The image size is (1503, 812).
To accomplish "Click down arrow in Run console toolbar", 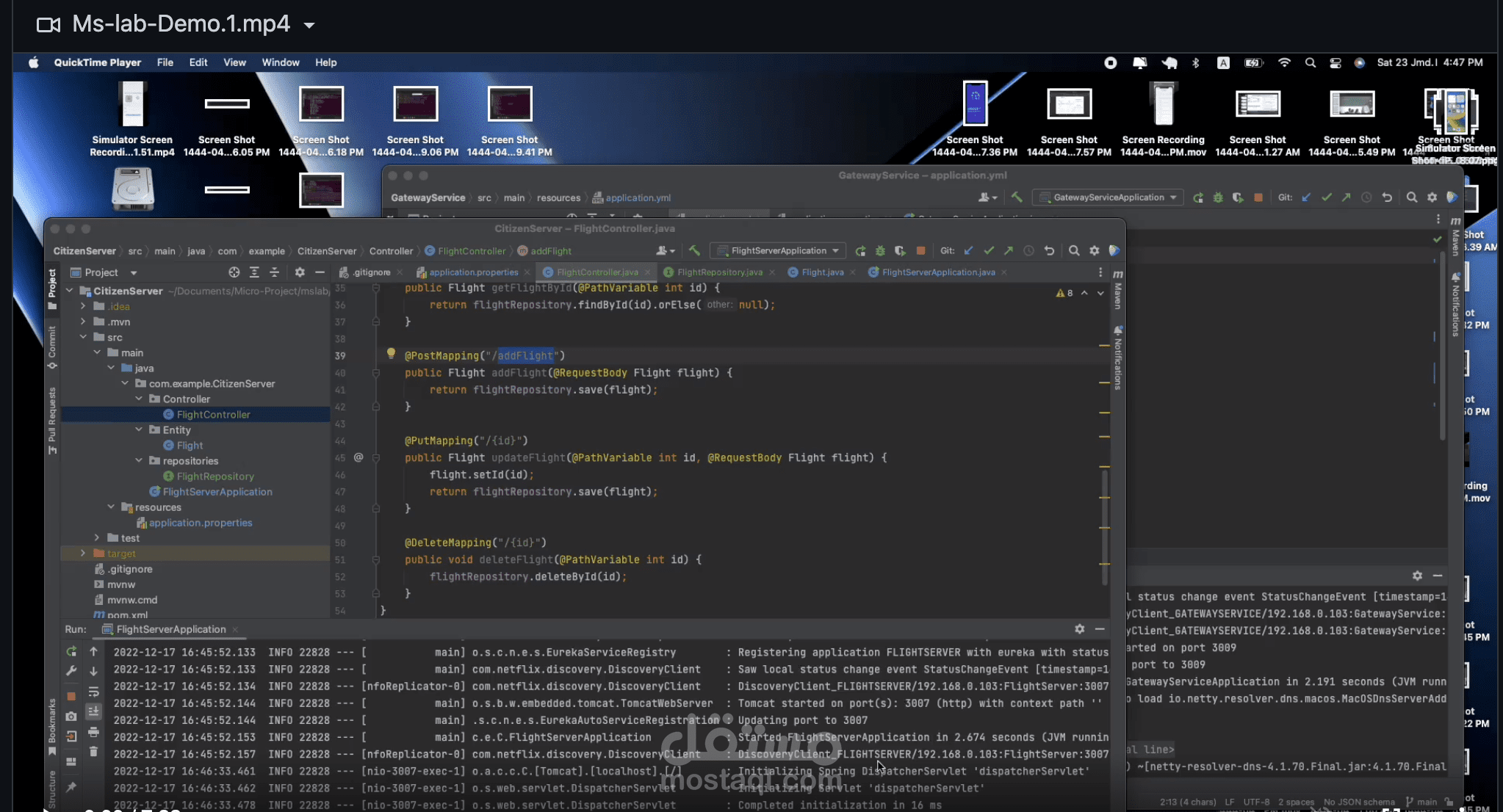I will (x=94, y=671).
